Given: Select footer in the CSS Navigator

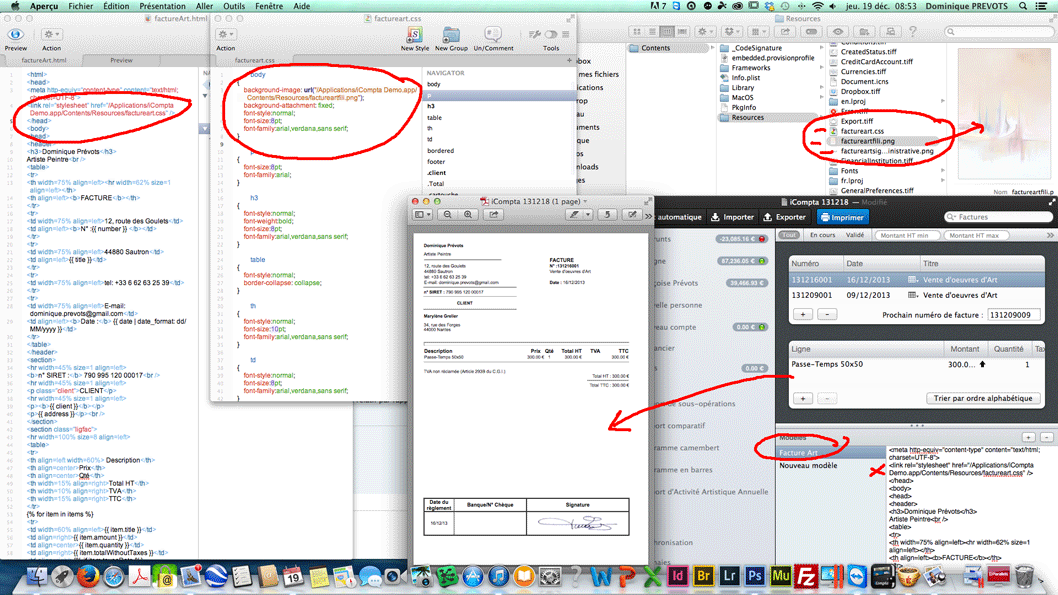Looking at the screenshot, I should (436, 161).
